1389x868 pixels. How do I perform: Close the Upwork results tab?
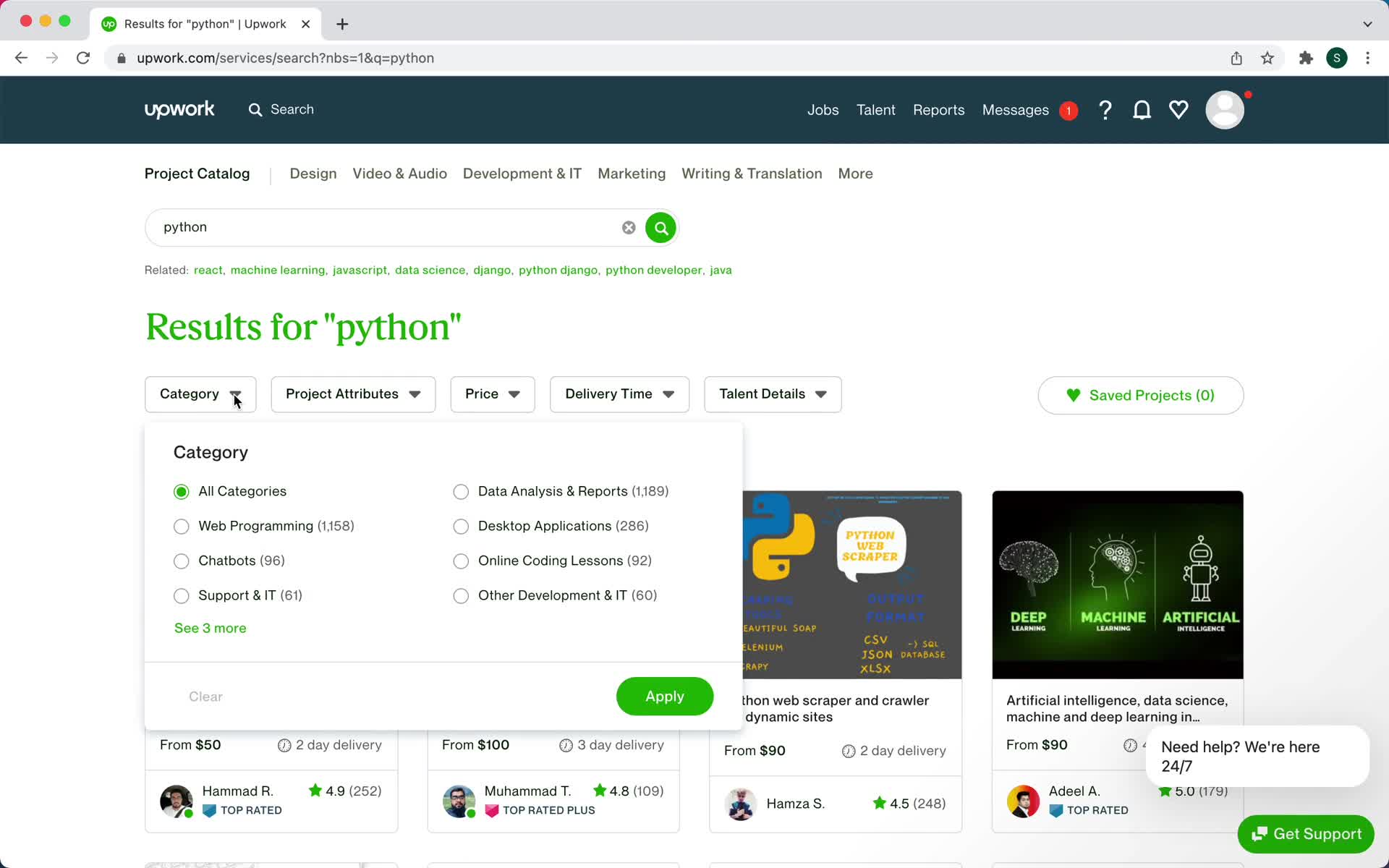click(x=305, y=24)
